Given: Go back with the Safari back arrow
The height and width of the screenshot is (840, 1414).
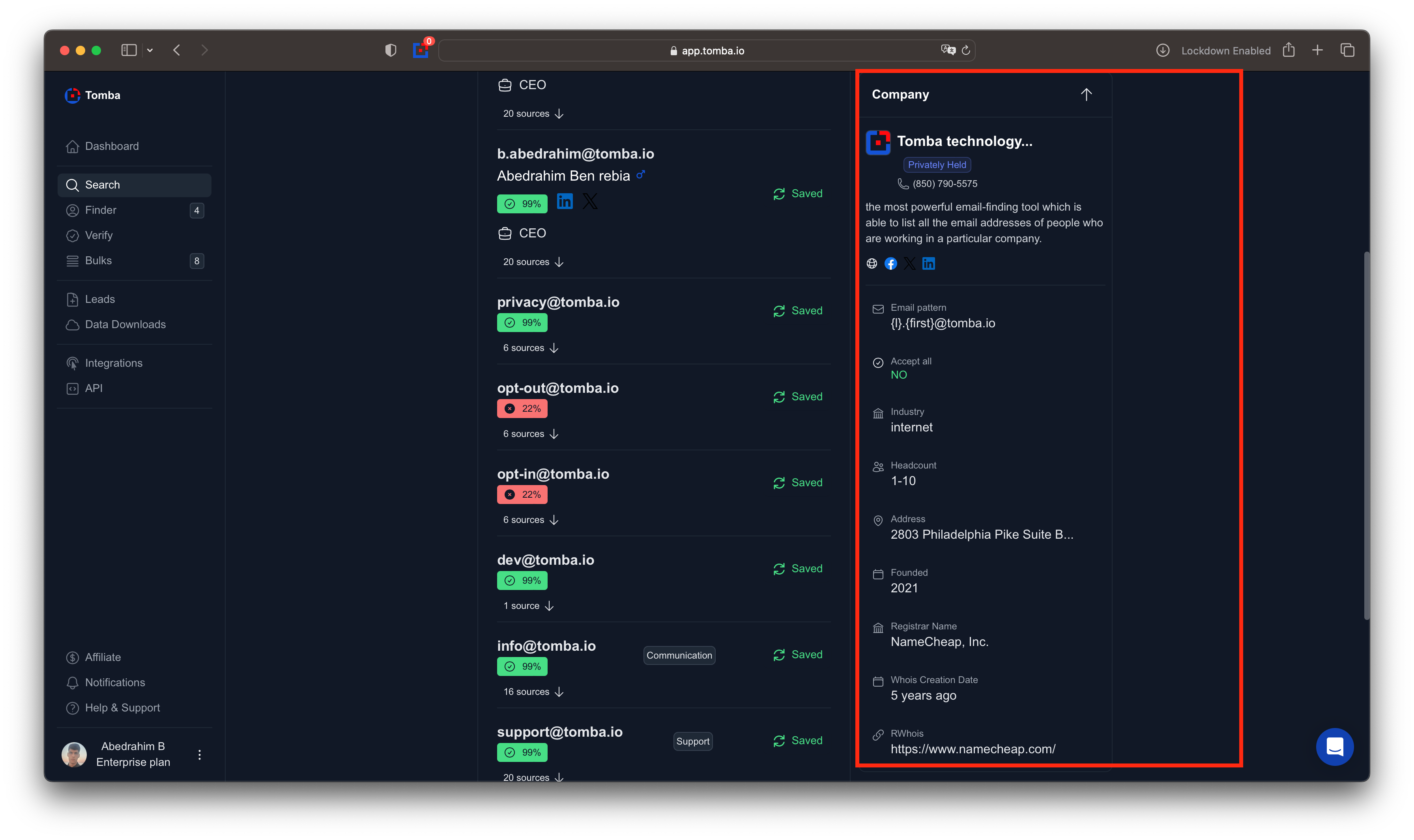Looking at the screenshot, I should tap(177, 50).
